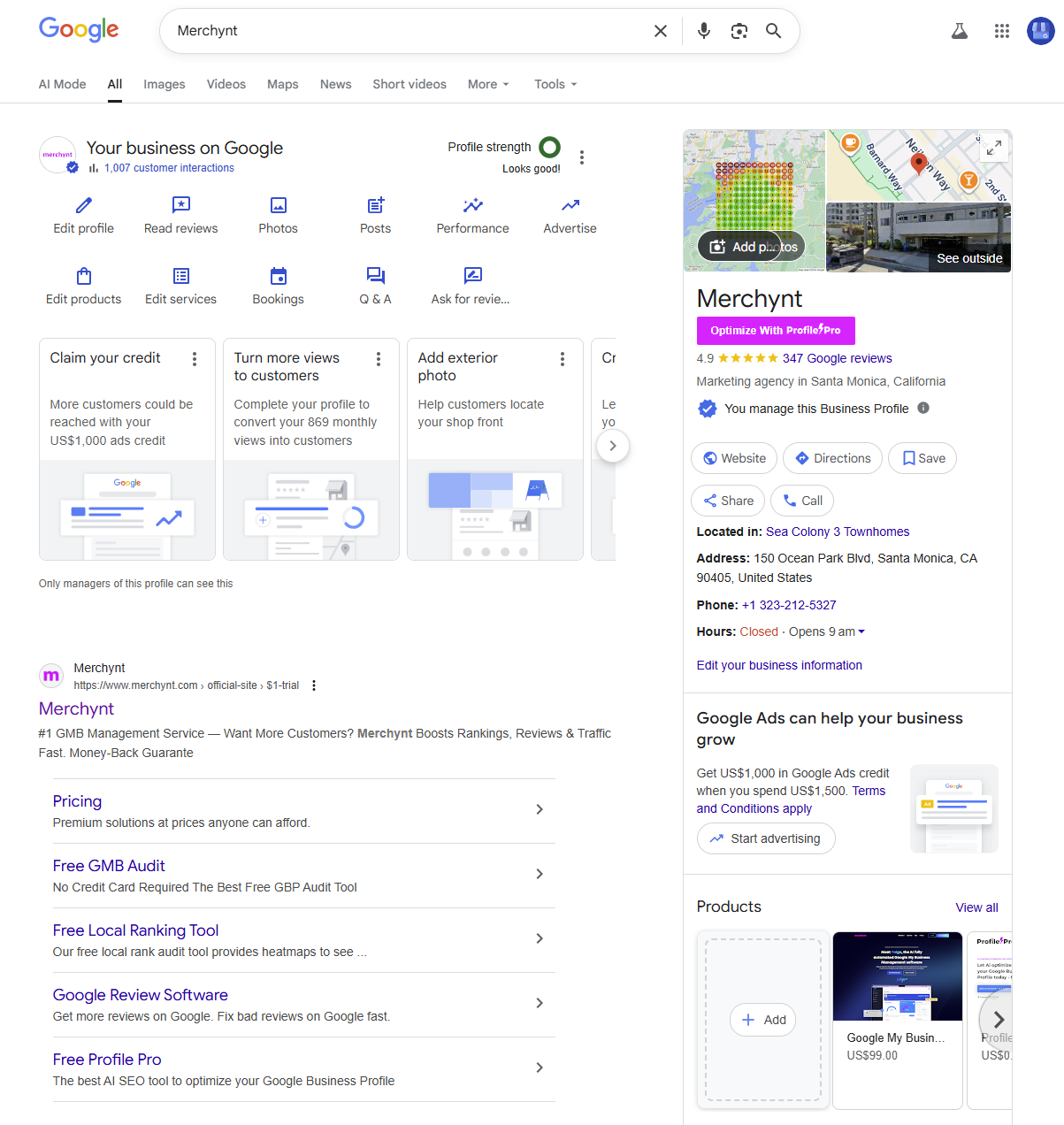Open Ask for reviews icon

[x=473, y=276]
